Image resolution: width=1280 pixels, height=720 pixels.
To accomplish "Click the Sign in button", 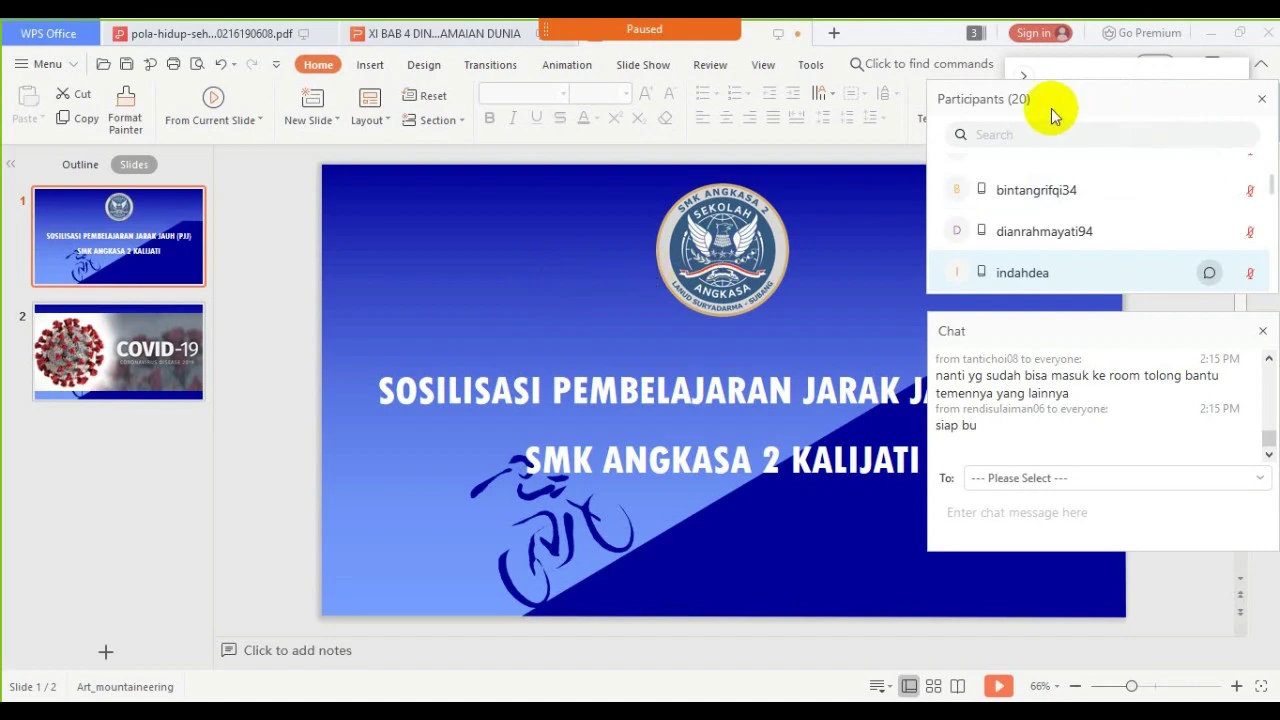I will (1040, 33).
